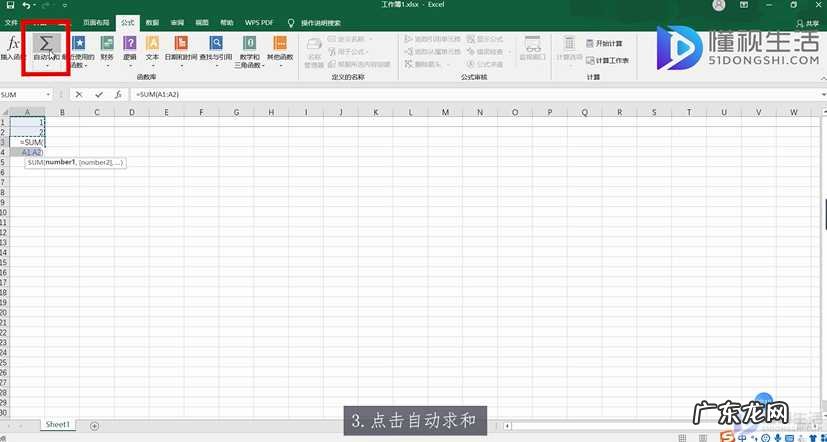The width and height of the screenshot is (827, 442).
Task: Select column B header
Action: tap(62, 112)
